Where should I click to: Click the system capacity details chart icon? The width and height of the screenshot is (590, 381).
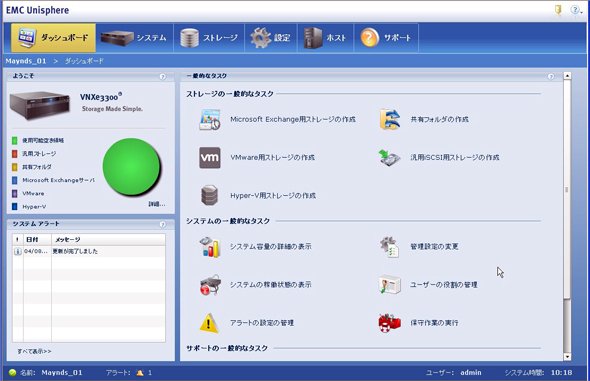[210, 247]
